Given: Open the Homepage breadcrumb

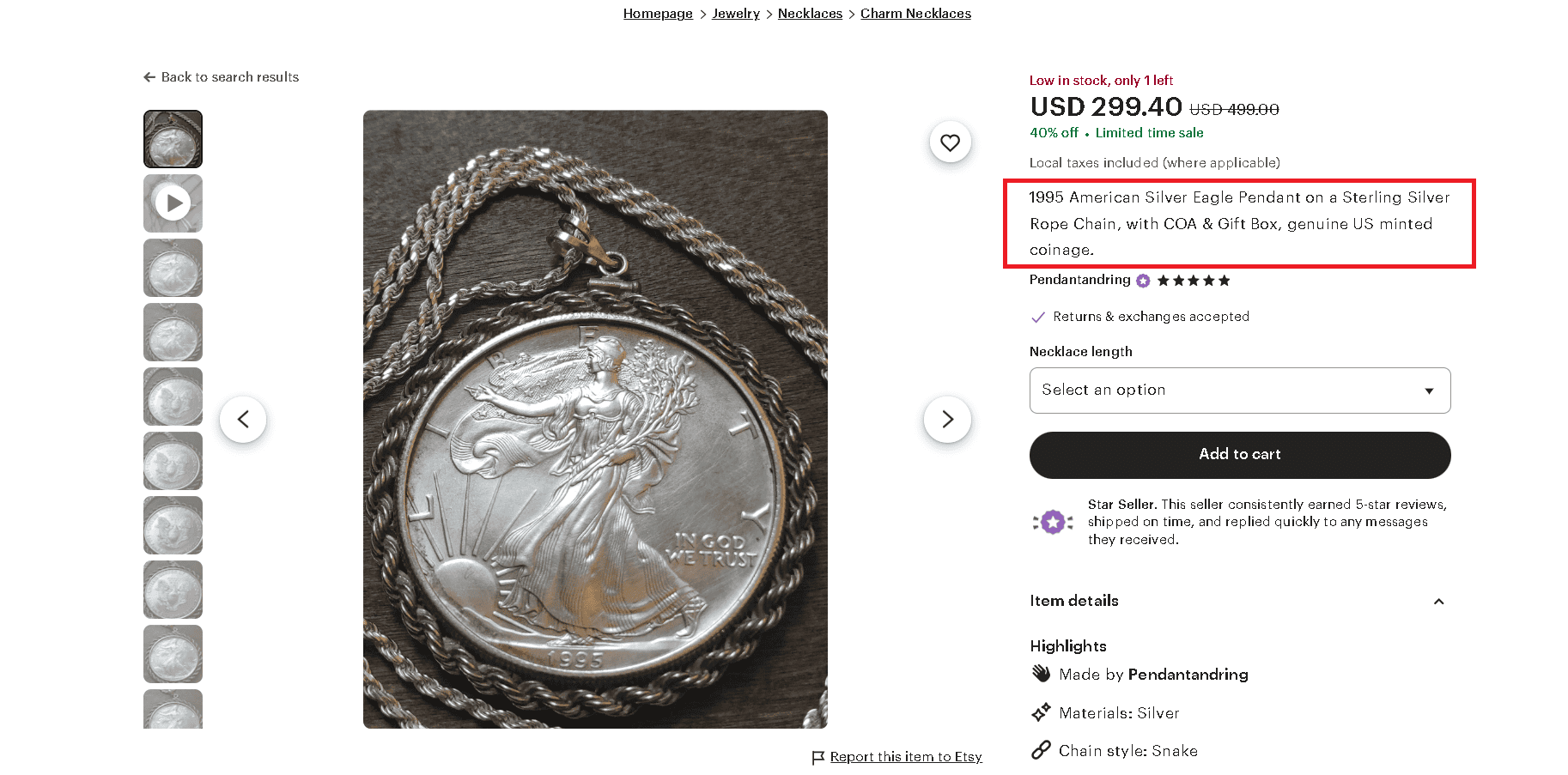Looking at the screenshot, I should 658,13.
